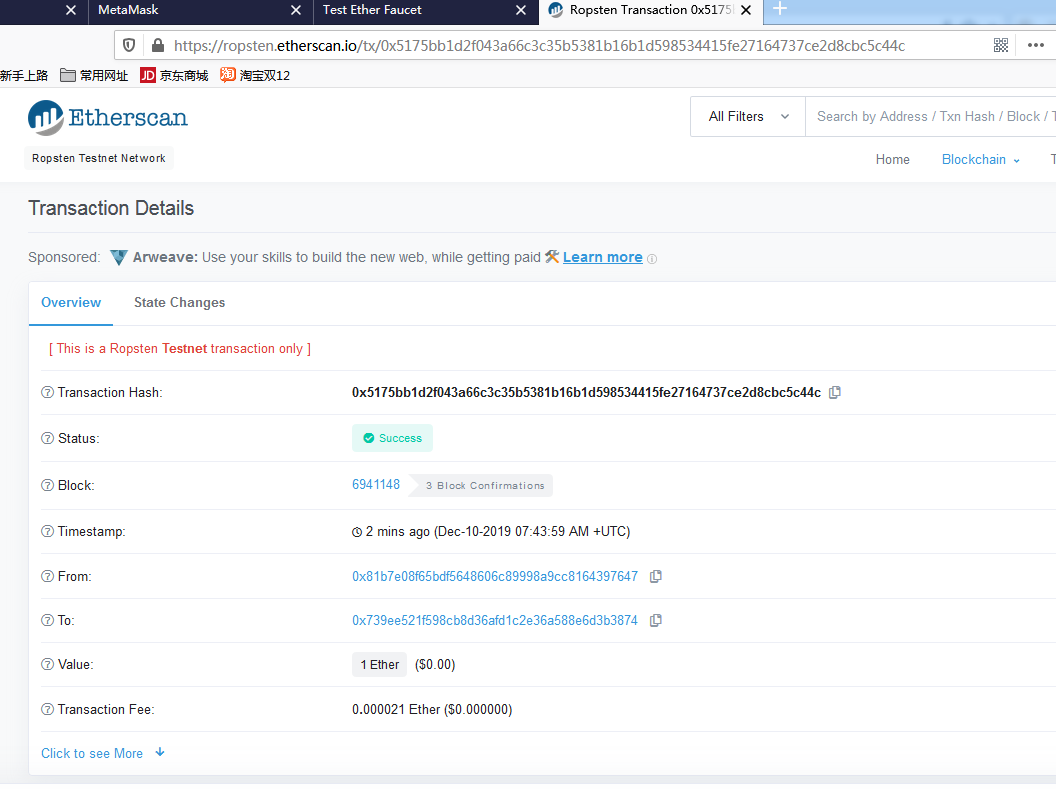Open the To address 0x739ee521 link
This screenshot has width=1056, height=789.
(x=494, y=621)
